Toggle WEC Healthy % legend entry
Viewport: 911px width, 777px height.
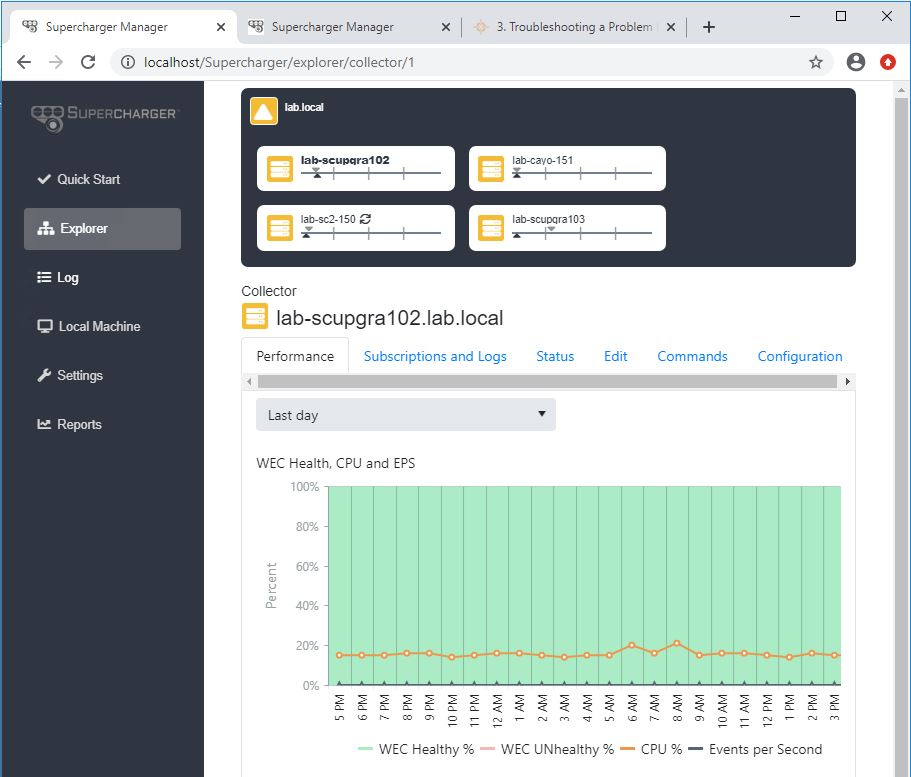click(416, 749)
